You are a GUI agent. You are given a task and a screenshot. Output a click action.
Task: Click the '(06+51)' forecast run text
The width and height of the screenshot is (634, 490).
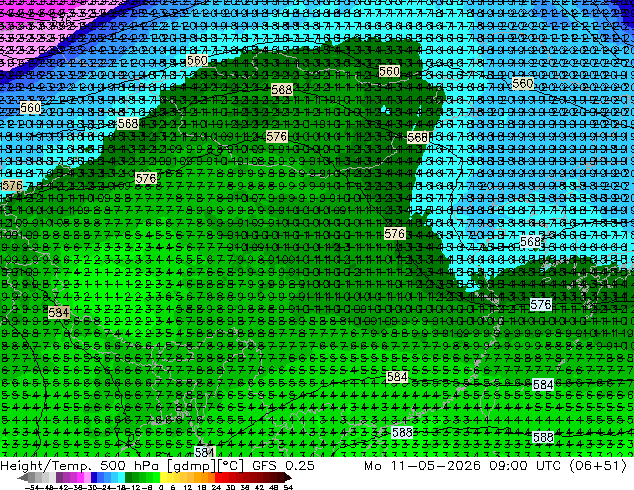(x=598, y=466)
